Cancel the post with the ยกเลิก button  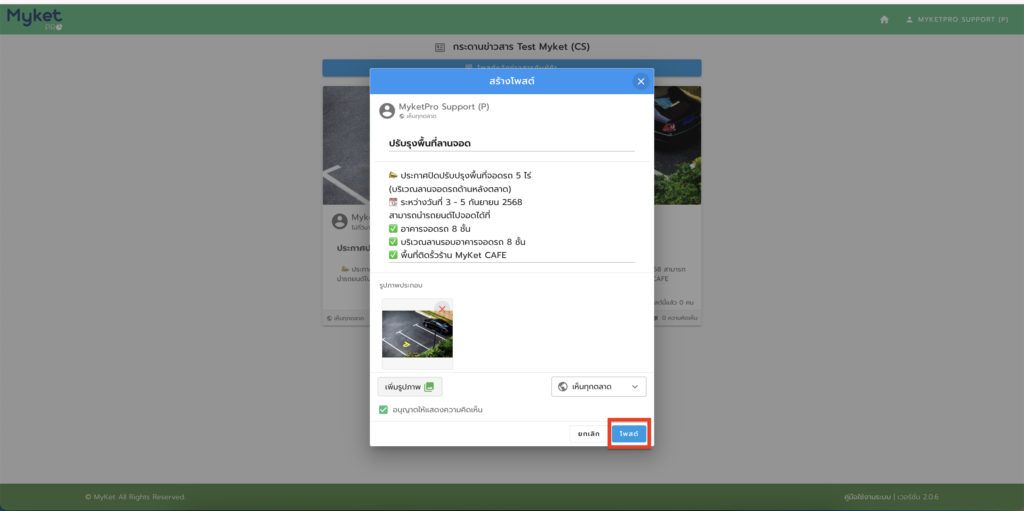588,434
